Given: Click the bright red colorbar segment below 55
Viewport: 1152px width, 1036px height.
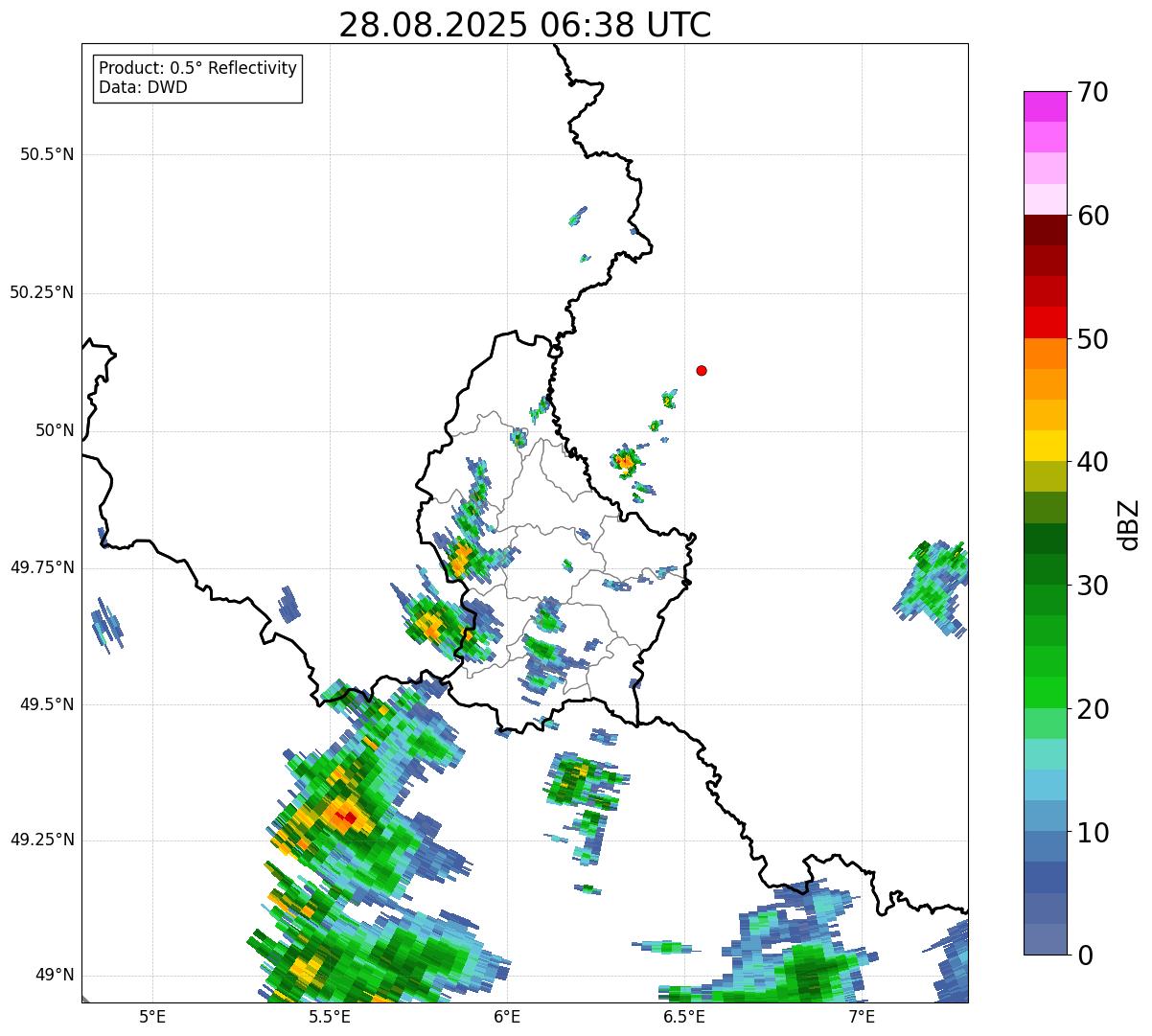Looking at the screenshot, I should coord(1046,322).
